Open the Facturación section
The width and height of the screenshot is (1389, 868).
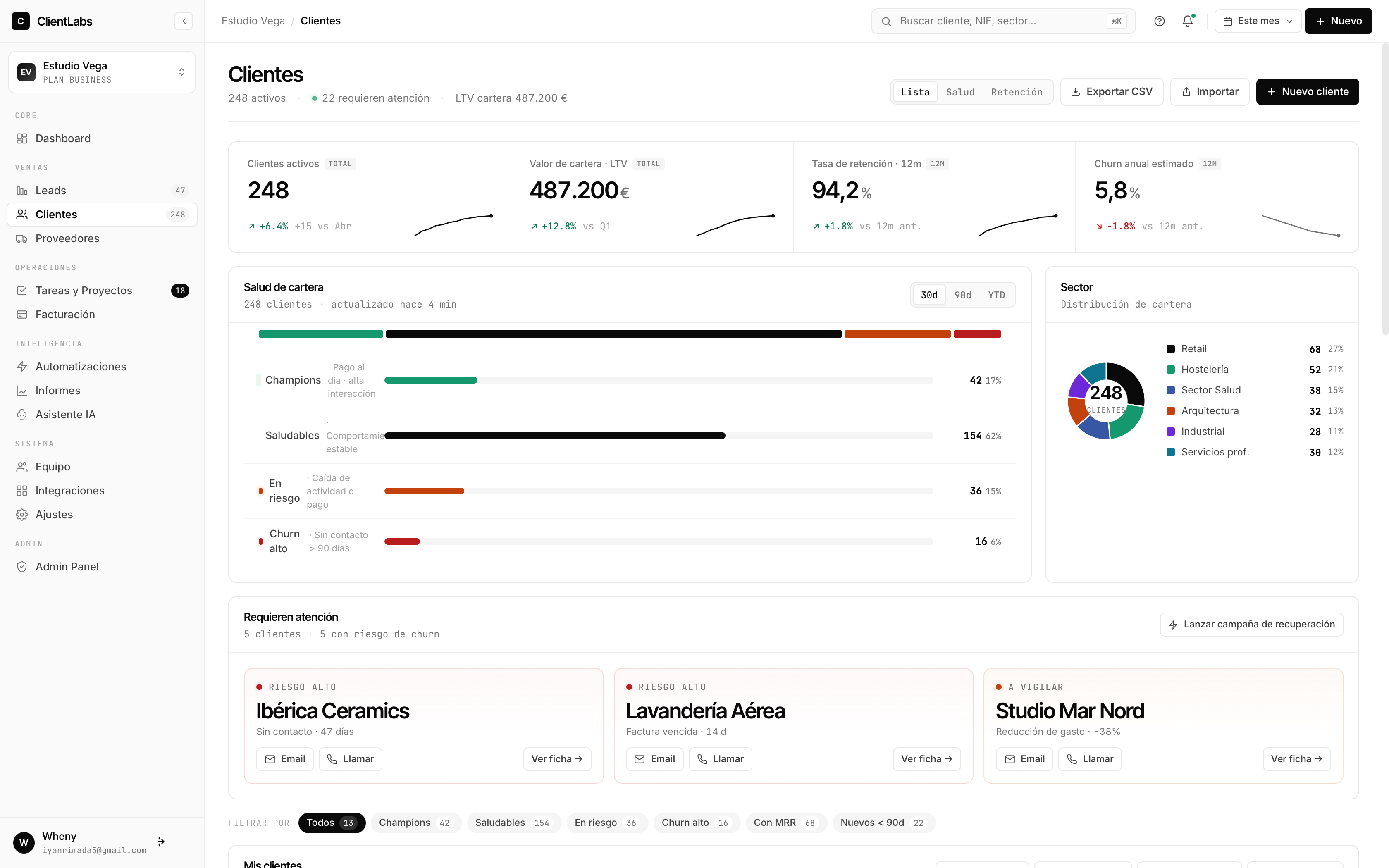(x=102, y=315)
